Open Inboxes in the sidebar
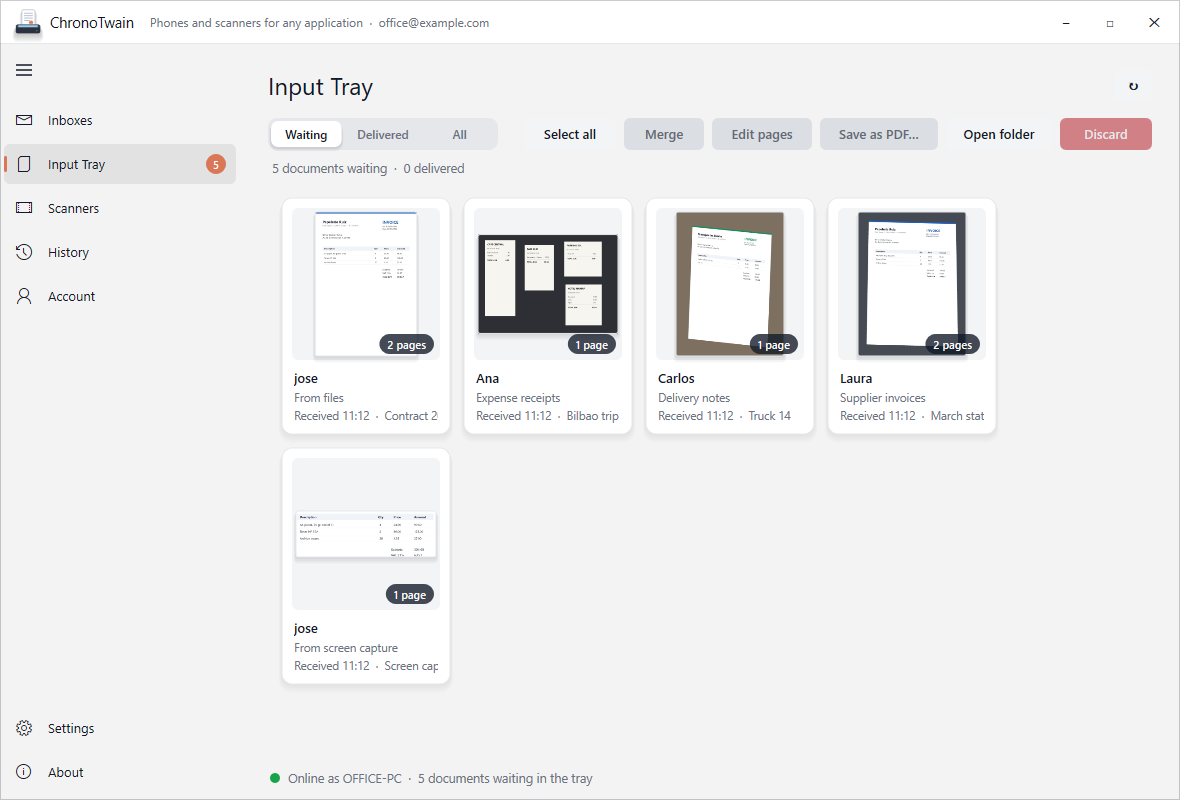The width and height of the screenshot is (1180, 800). pyautogui.click(x=120, y=120)
